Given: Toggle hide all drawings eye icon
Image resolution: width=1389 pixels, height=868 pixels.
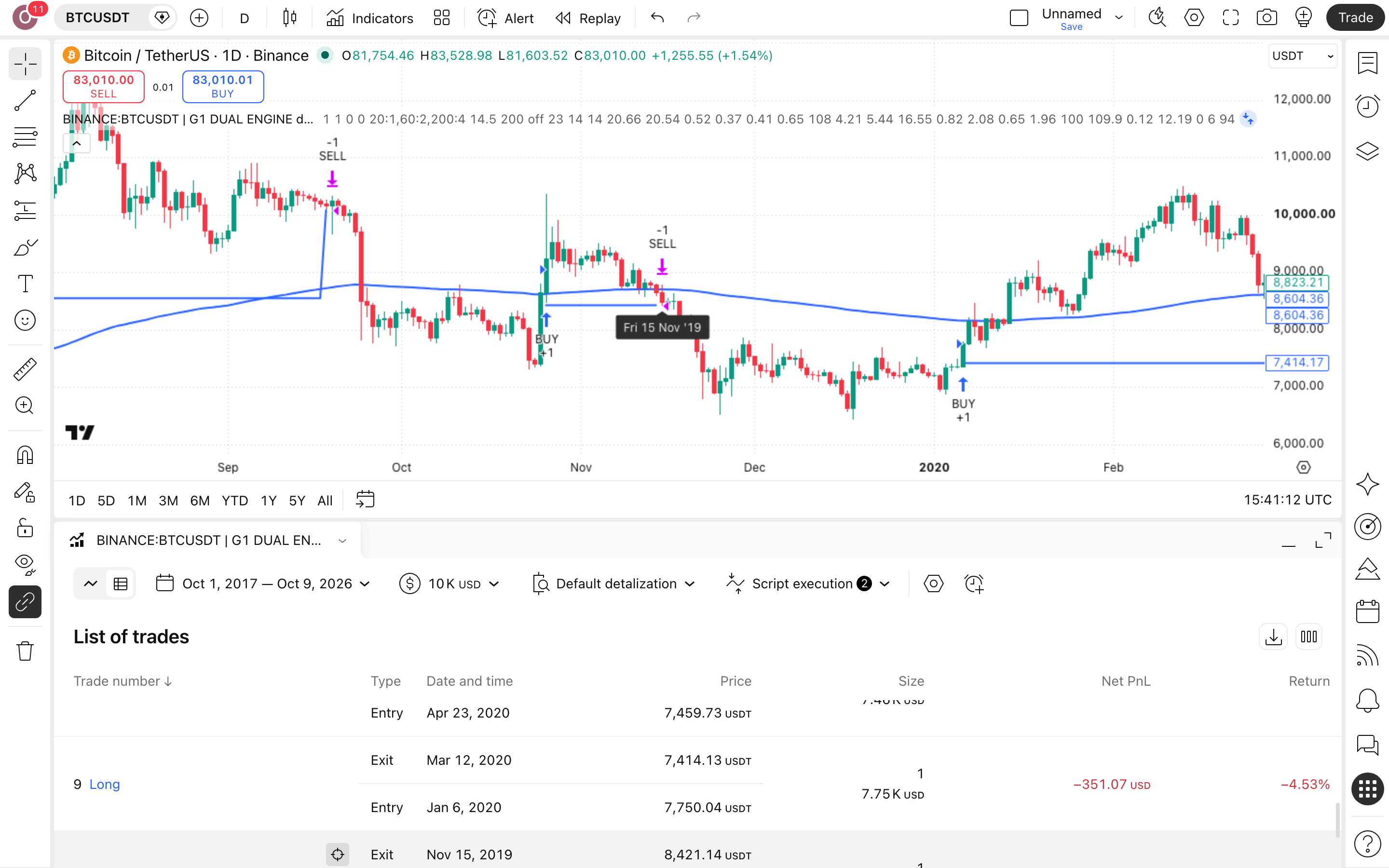Looking at the screenshot, I should coord(25,565).
